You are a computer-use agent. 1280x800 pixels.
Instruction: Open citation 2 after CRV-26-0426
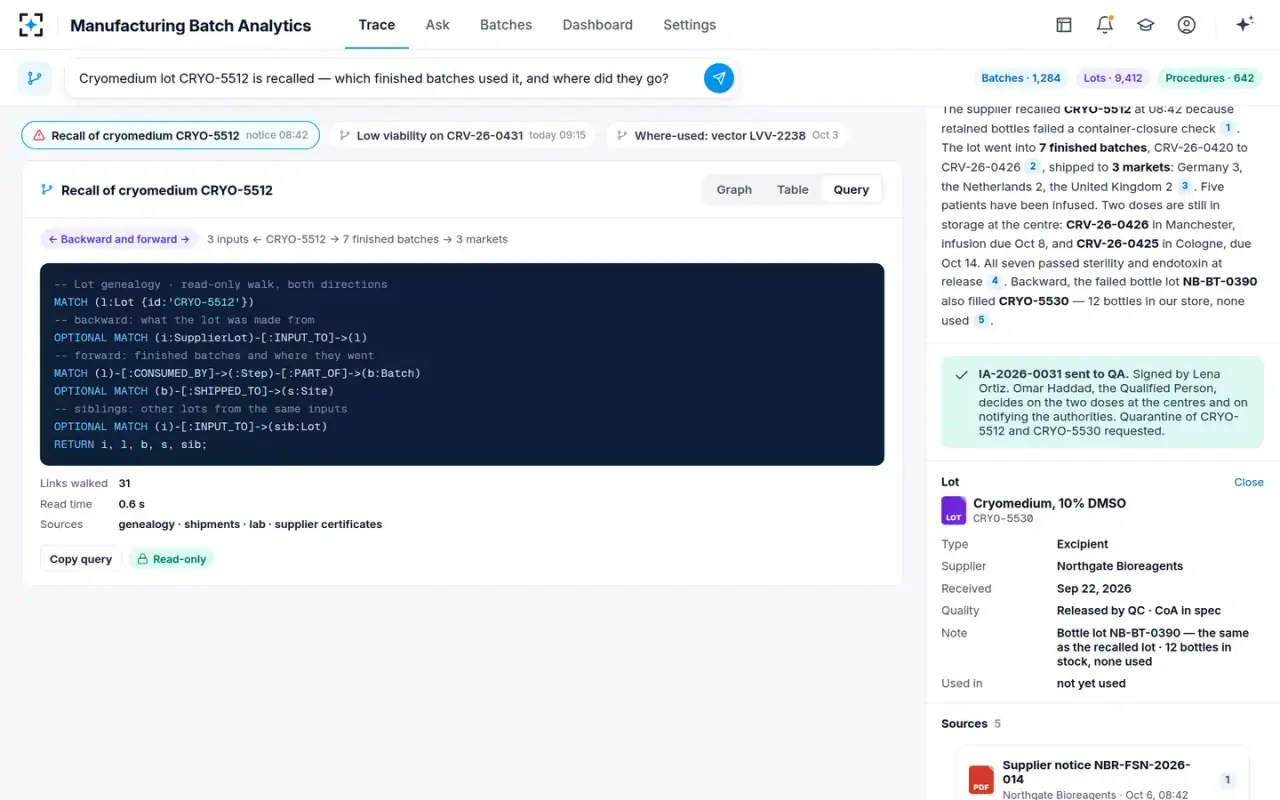(1033, 167)
